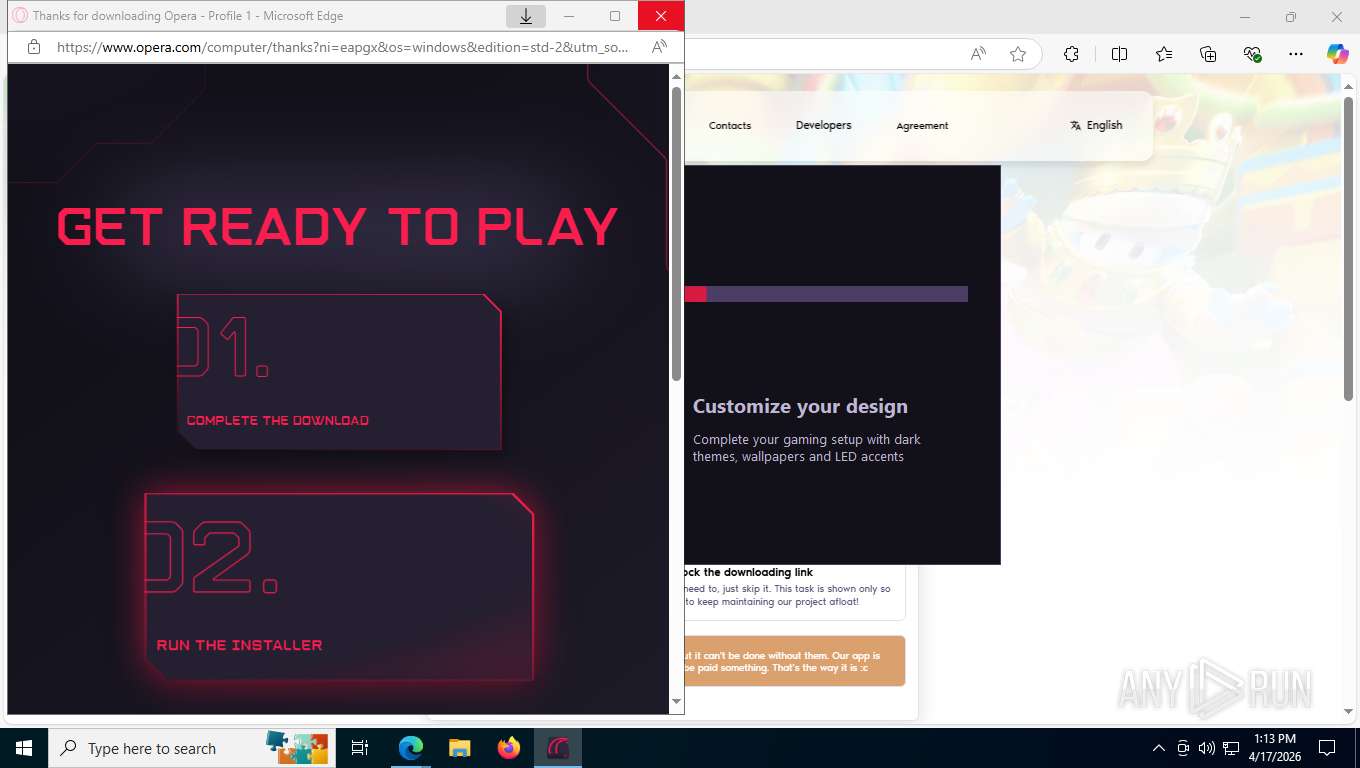Click the popup vertical scrollbar thumb
The width and height of the screenshot is (1360, 768).
coord(676,234)
